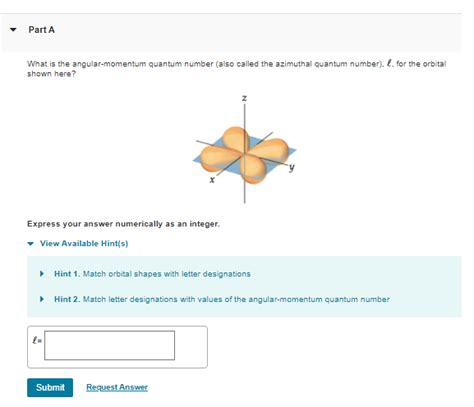Click the x axis label in diagram

pyautogui.click(x=212, y=180)
